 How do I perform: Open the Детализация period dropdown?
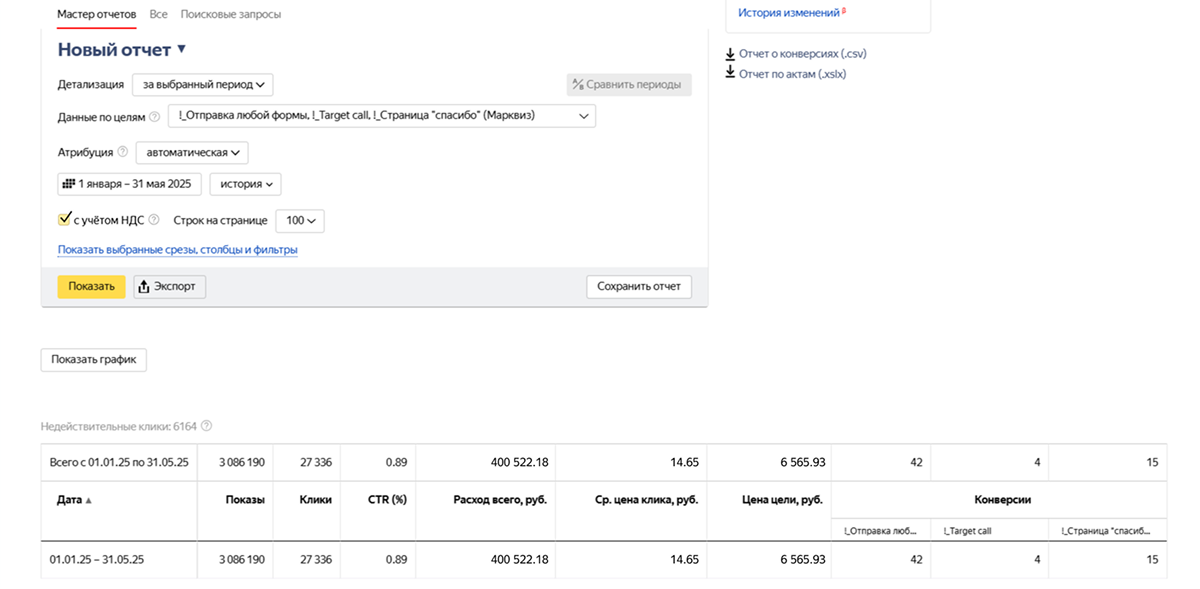202,85
